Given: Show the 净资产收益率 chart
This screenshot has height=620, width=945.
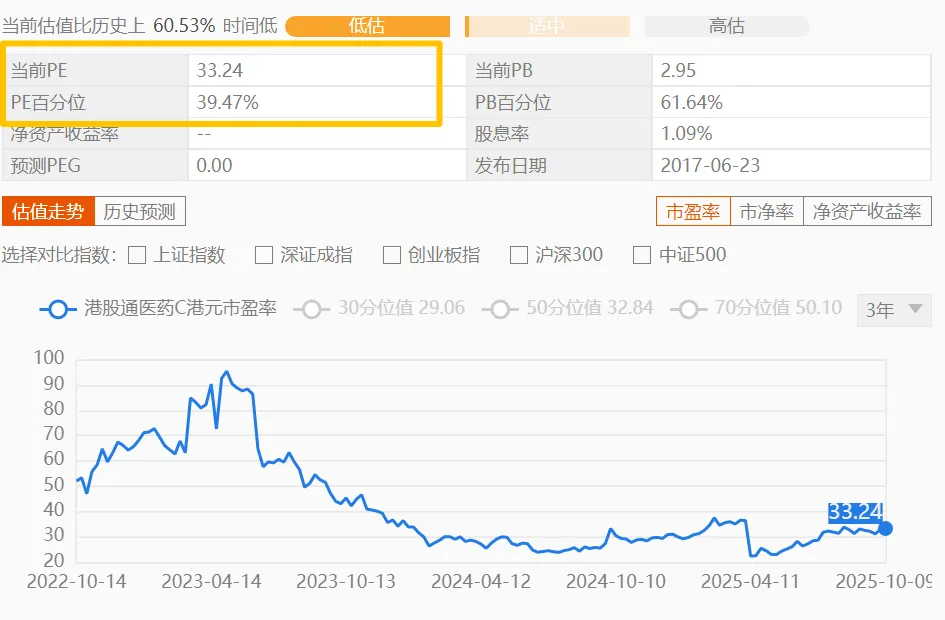Looking at the screenshot, I should [867, 211].
